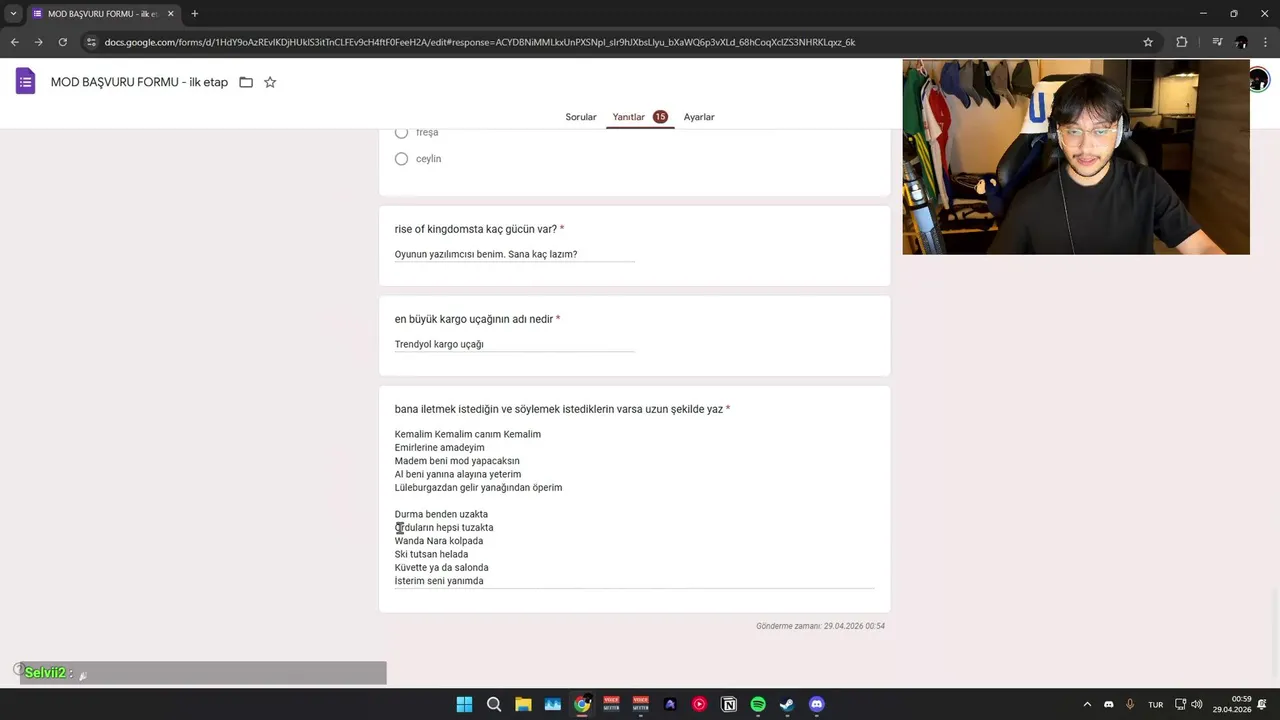Switch to the Sorular tab
The height and width of the screenshot is (720, 1280).
pos(581,117)
